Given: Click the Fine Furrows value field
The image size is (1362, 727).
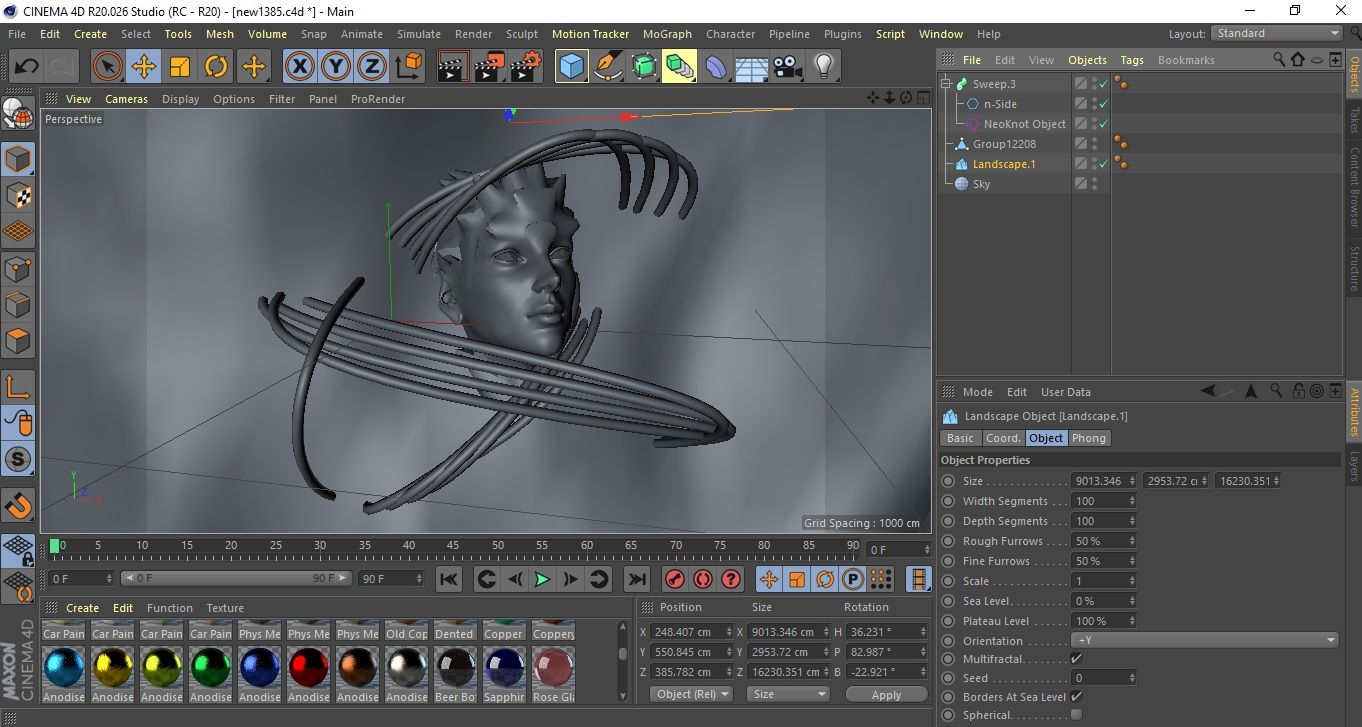Looking at the screenshot, I should (x=1099, y=561).
